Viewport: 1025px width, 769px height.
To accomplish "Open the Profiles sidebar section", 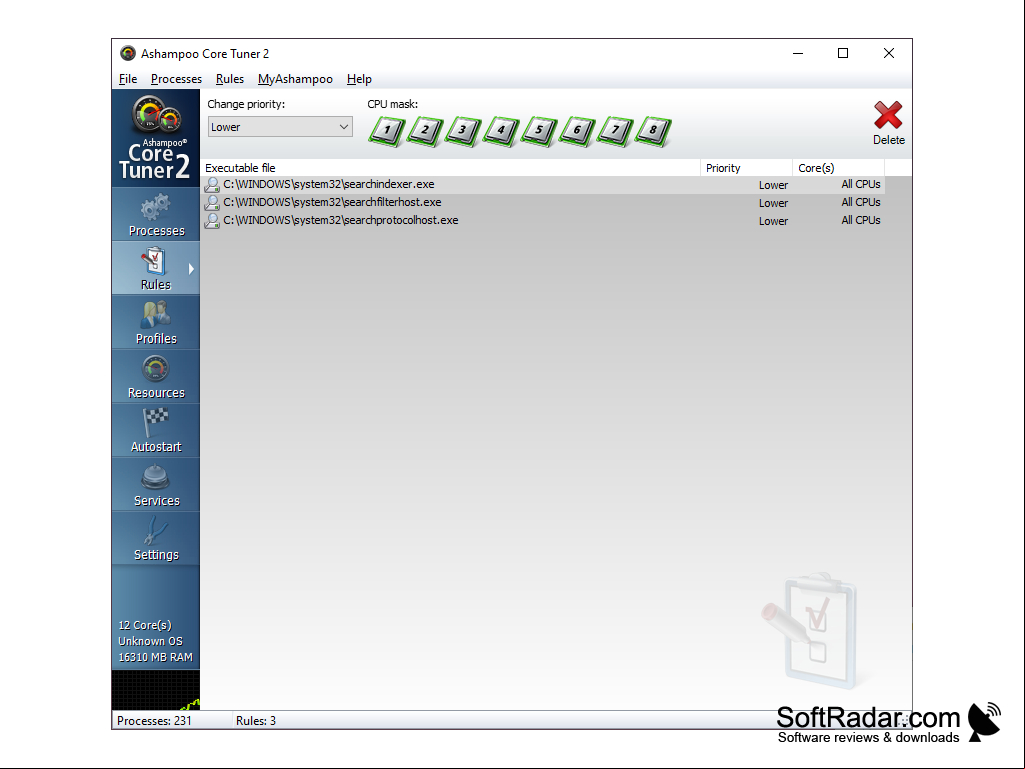I will pos(156,322).
